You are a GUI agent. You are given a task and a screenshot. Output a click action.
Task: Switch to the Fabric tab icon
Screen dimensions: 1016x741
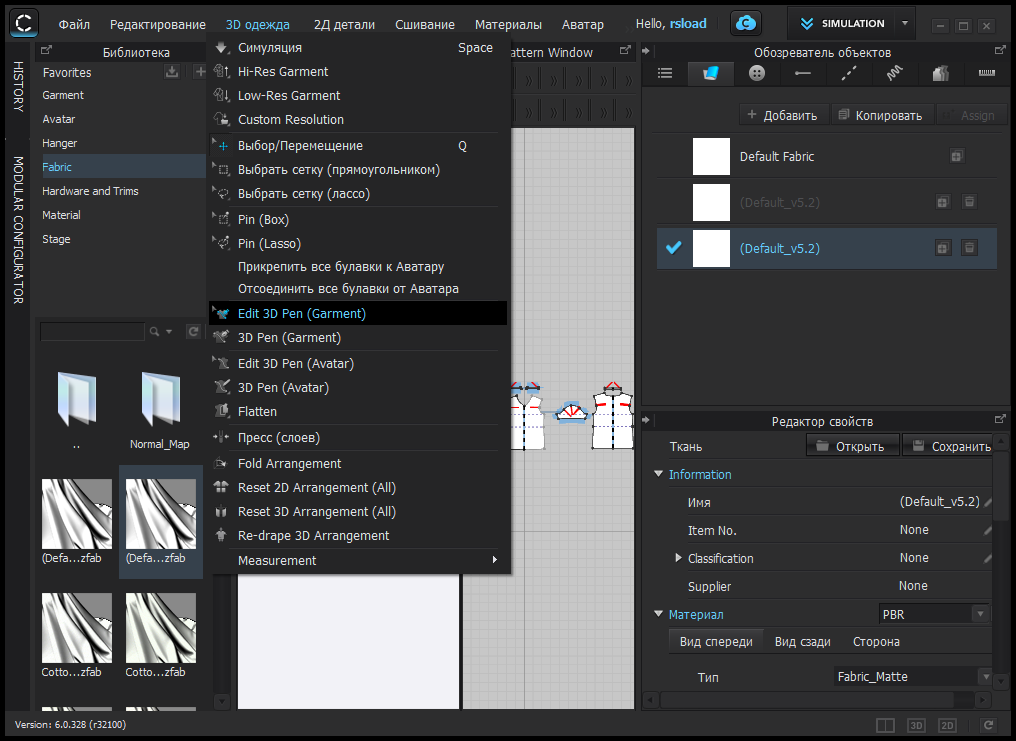click(x=711, y=73)
